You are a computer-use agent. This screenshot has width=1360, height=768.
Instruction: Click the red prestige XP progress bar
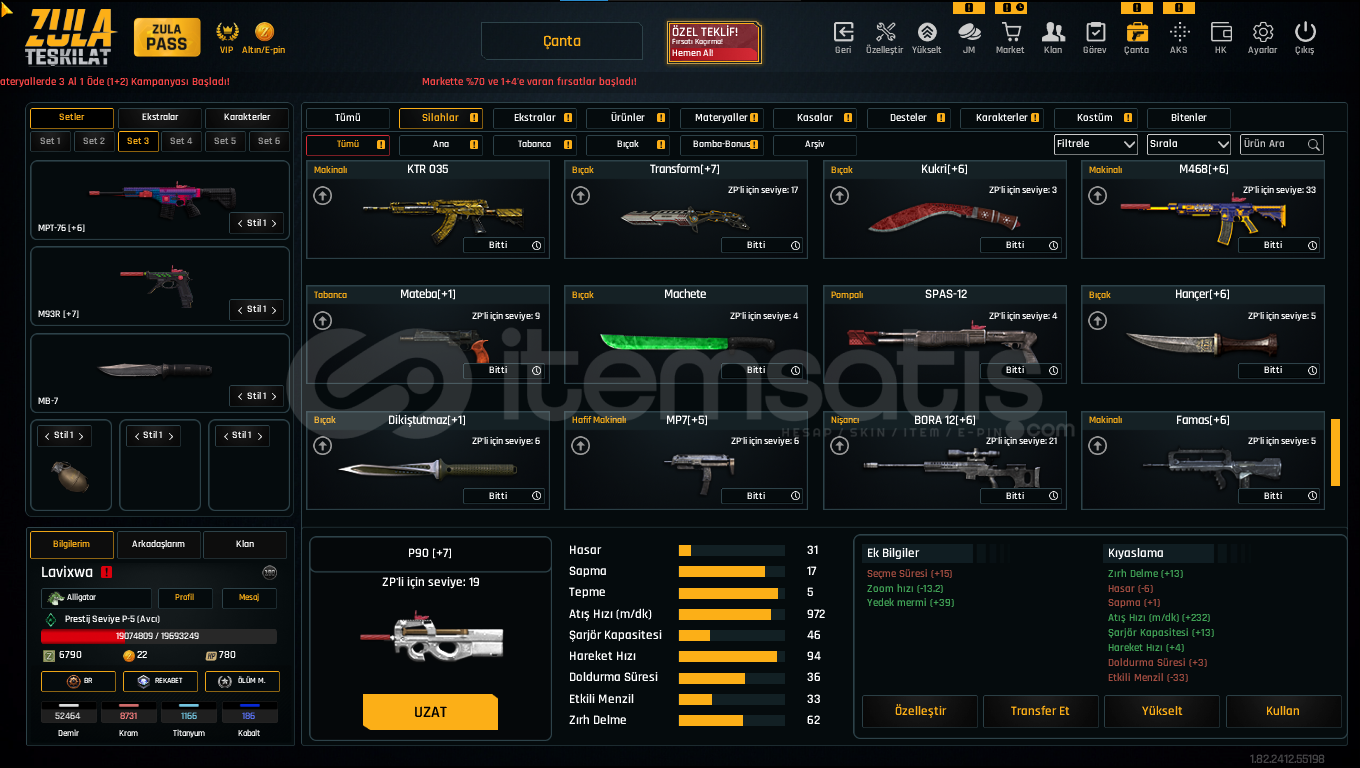(x=159, y=636)
